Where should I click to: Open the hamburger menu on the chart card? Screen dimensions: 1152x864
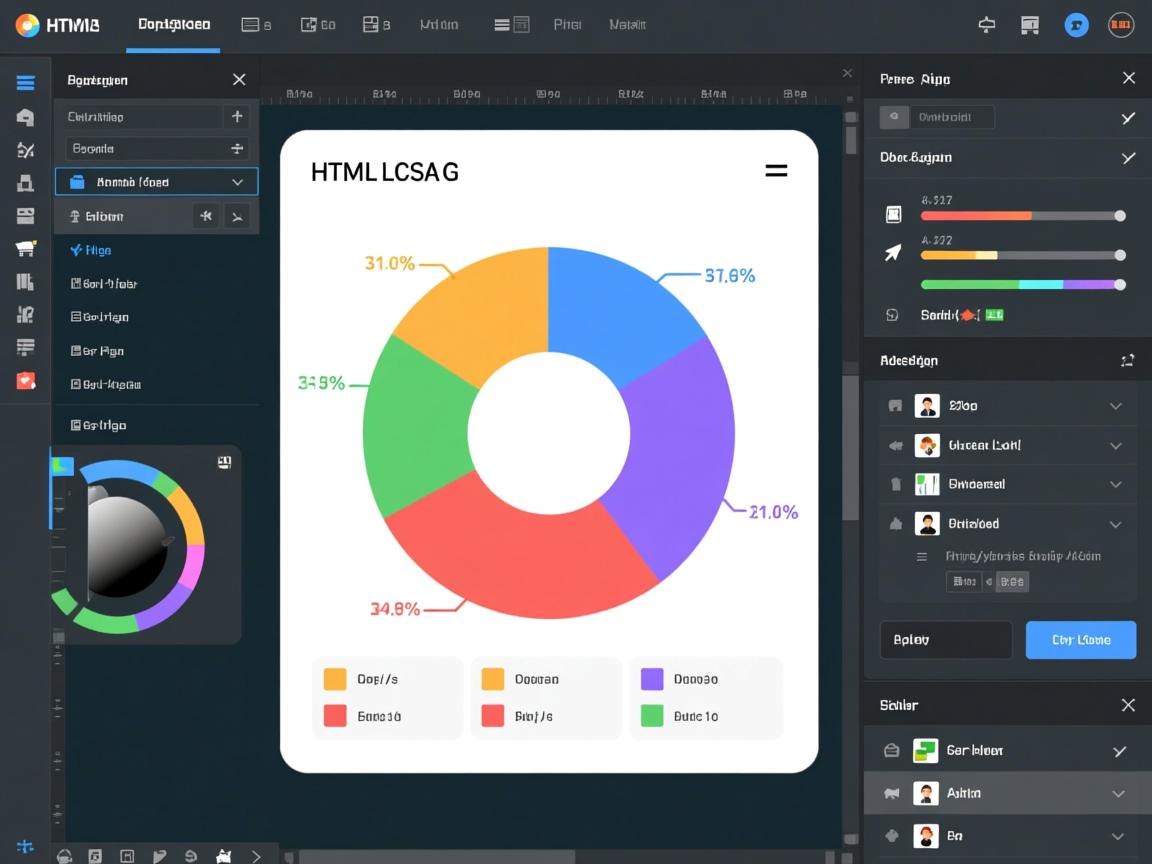[776, 171]
